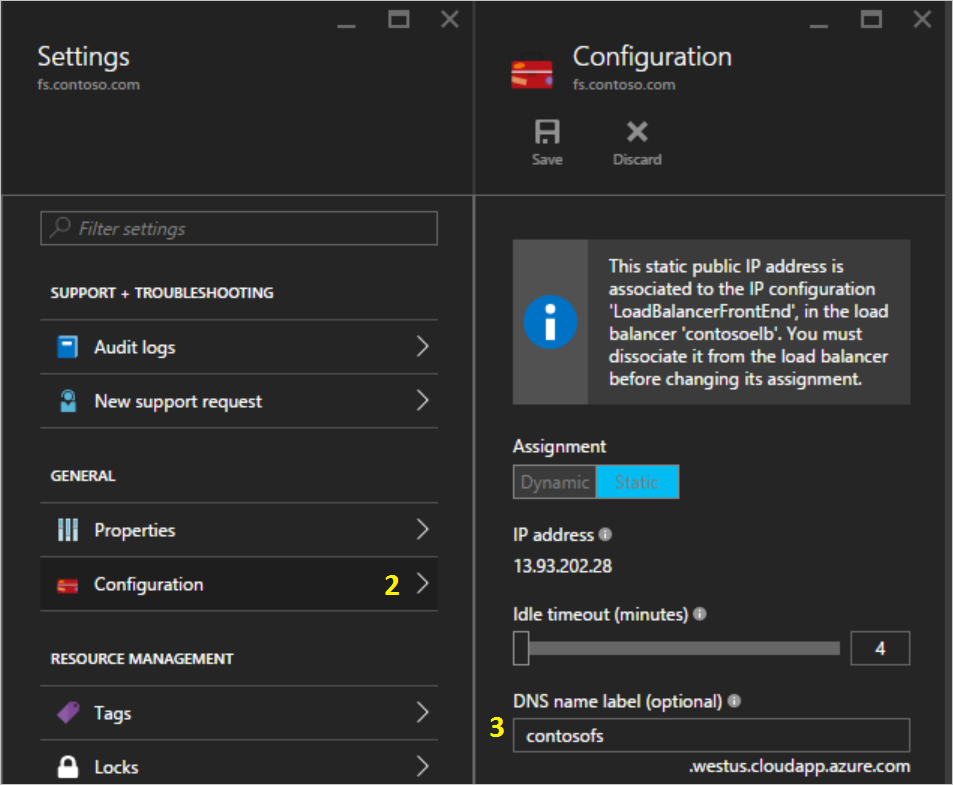Open Configuration settings item
This screenshot has width=953, height=785.
point(239,584)
